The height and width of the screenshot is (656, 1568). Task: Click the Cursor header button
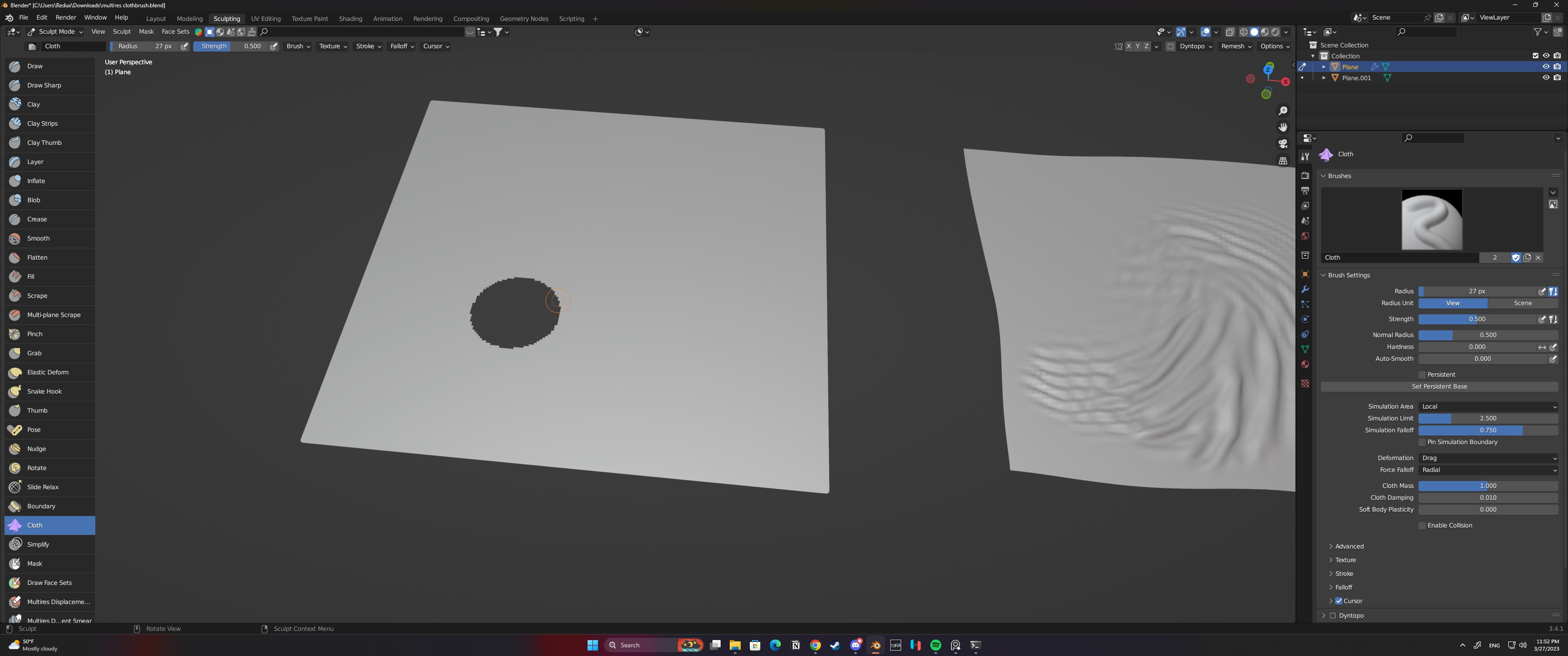point(436,46)
